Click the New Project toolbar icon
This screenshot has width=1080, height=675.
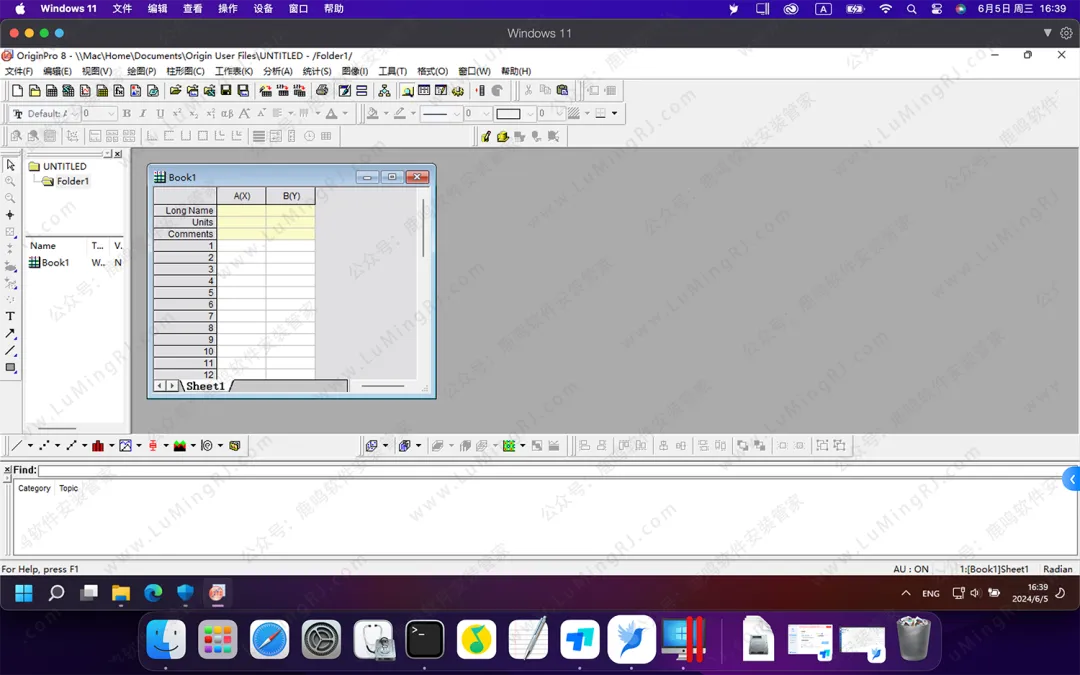point(18,91)
